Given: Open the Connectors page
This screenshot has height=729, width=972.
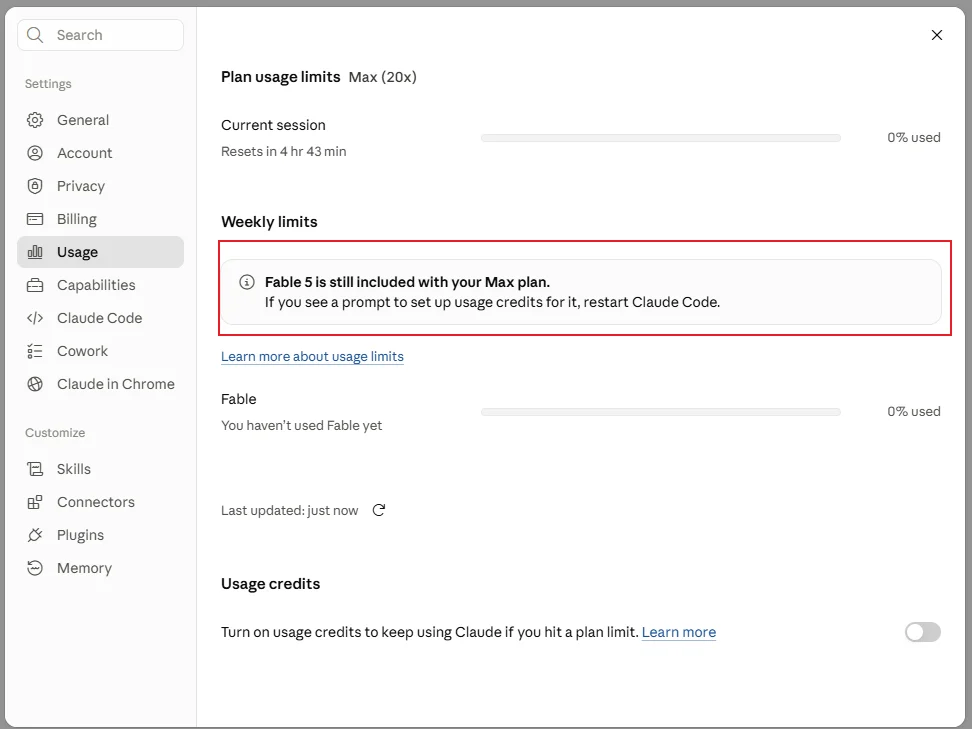Looking at the screenshot, I should [x=100, y=502].
